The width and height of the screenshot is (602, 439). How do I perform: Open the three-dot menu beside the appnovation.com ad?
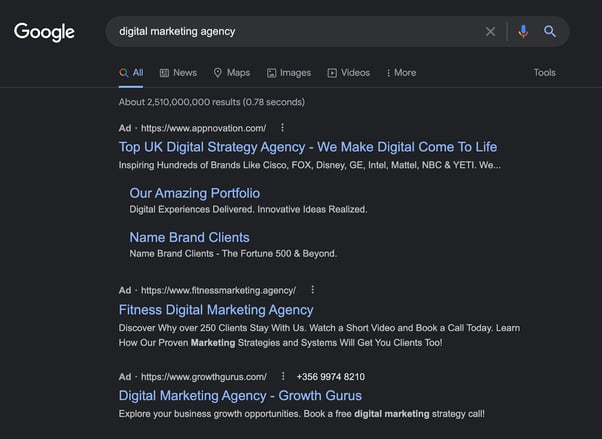pyautogui.click(x=282, y=128)
